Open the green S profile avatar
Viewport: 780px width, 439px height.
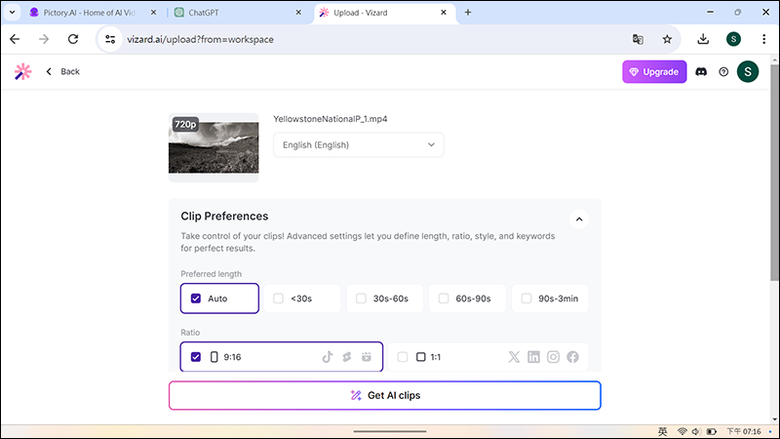click(x=747, y=72)
